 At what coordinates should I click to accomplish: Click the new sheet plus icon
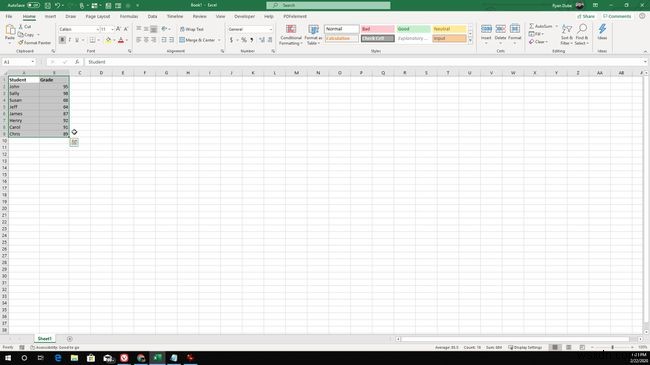(70, 339)
